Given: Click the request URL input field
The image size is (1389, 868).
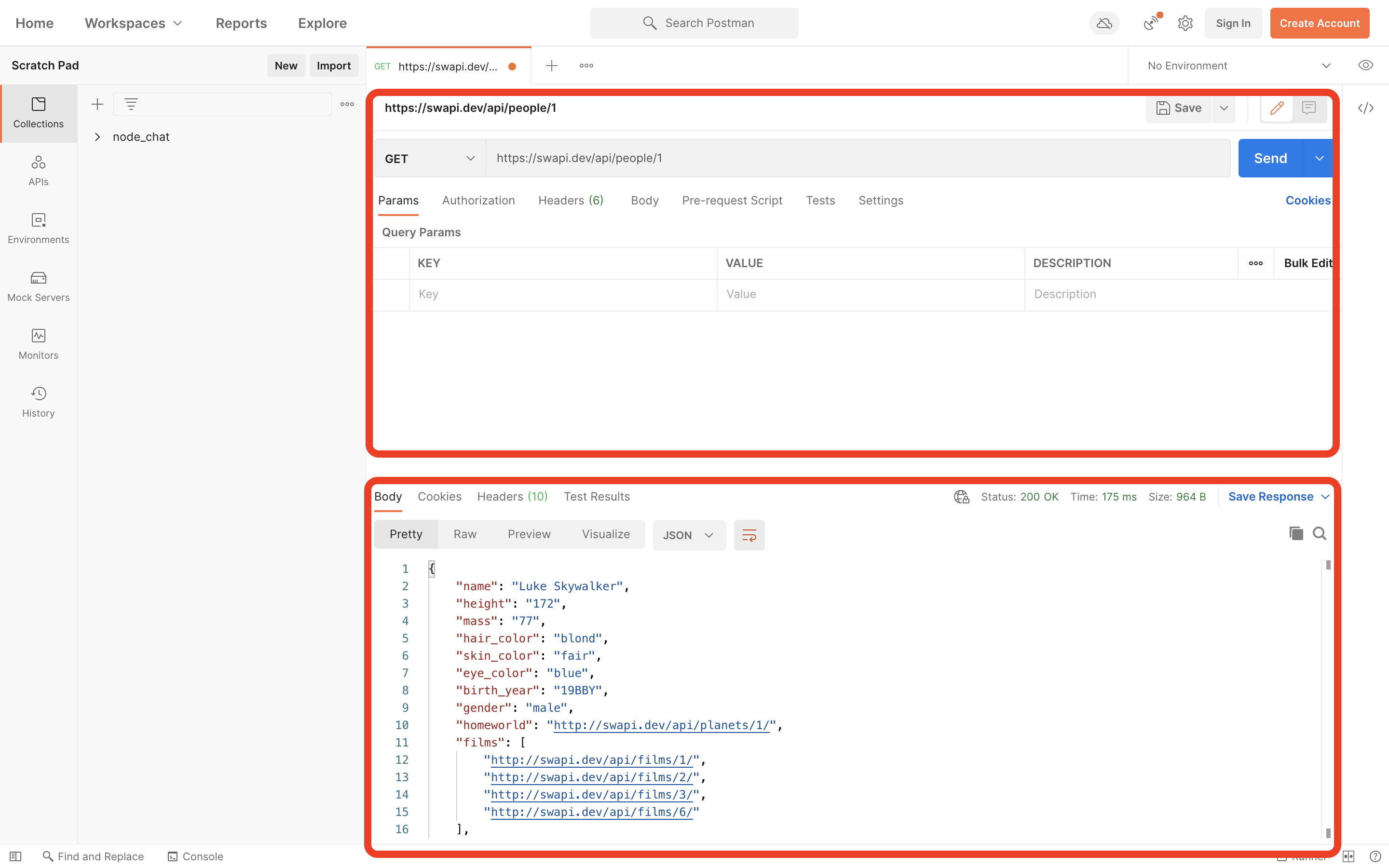Looking at the screenshot, I should coord(857,159).
